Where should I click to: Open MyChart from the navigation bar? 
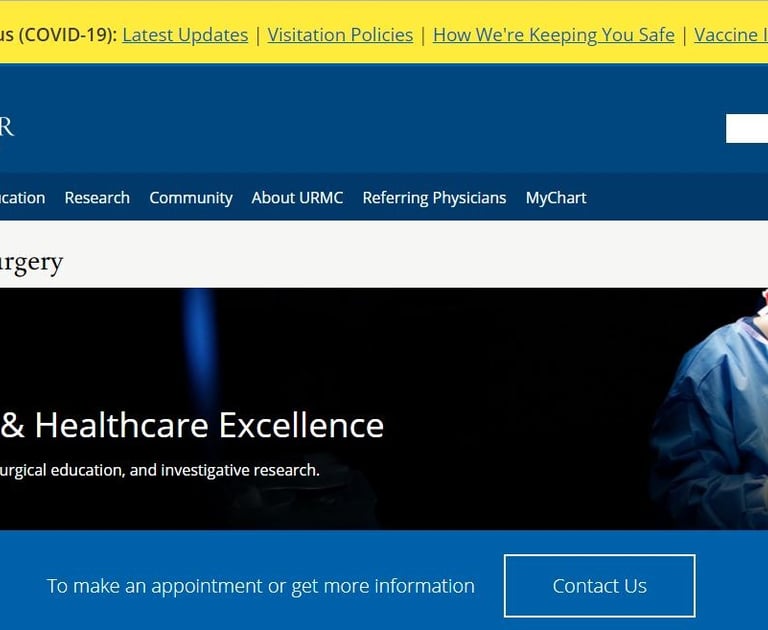556,198
